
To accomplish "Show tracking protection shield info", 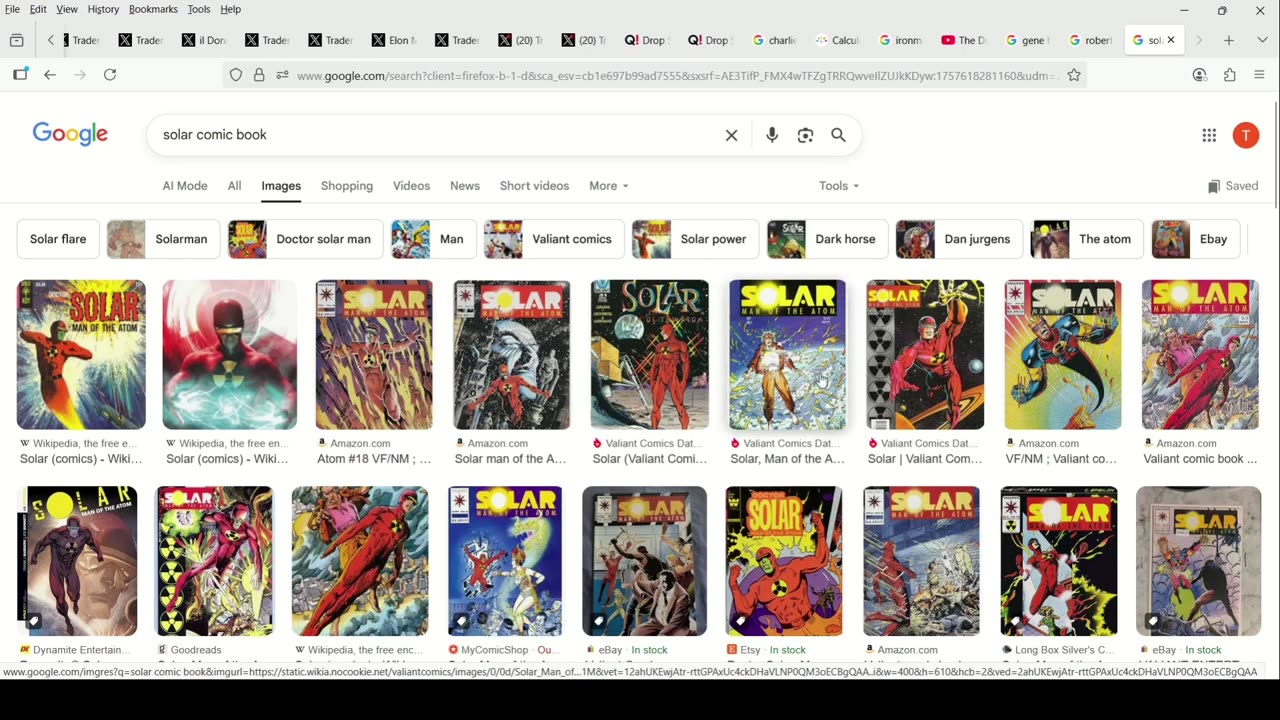I will [x=236, y=75].
